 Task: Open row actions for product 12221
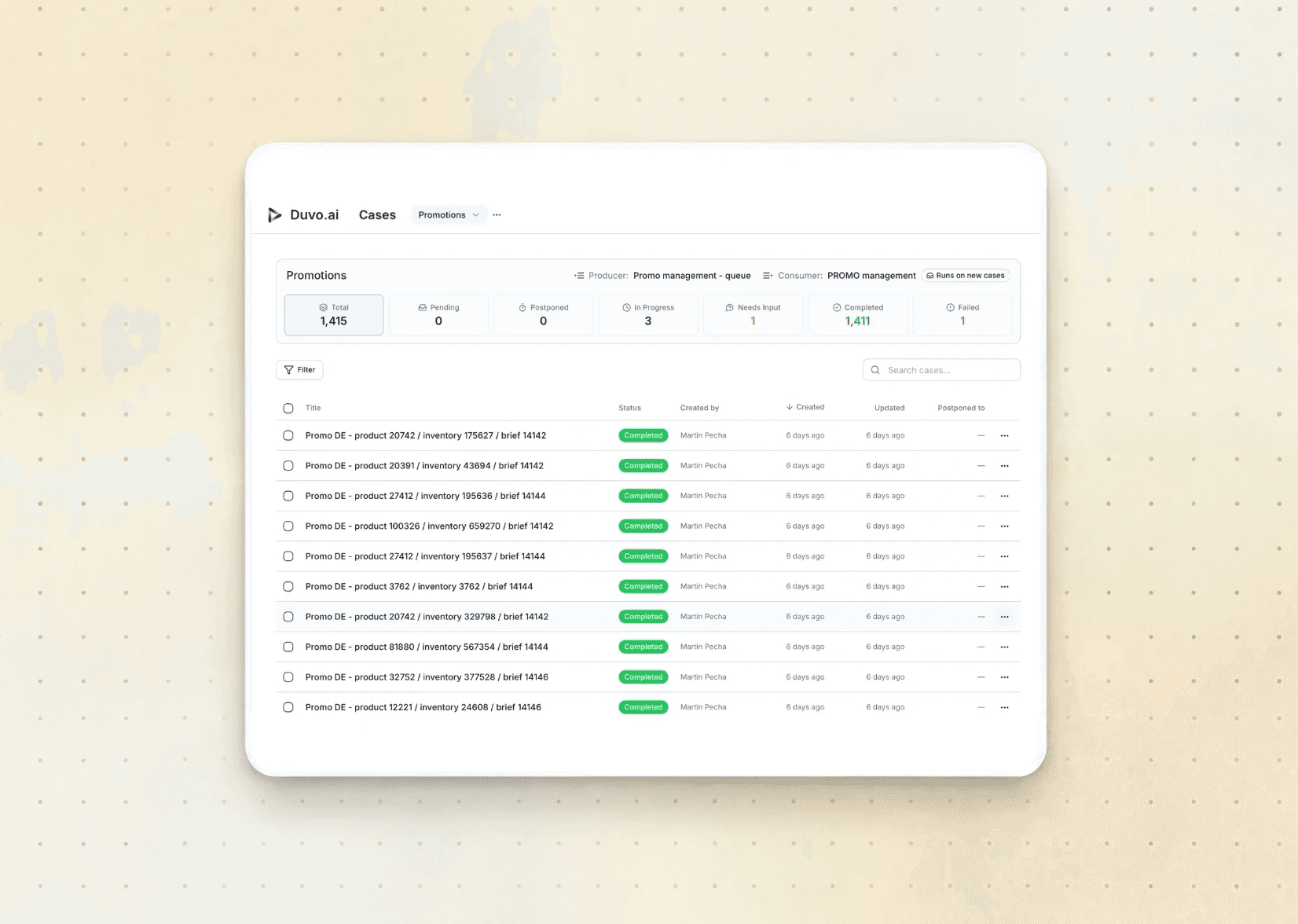tap(1004, 708)
